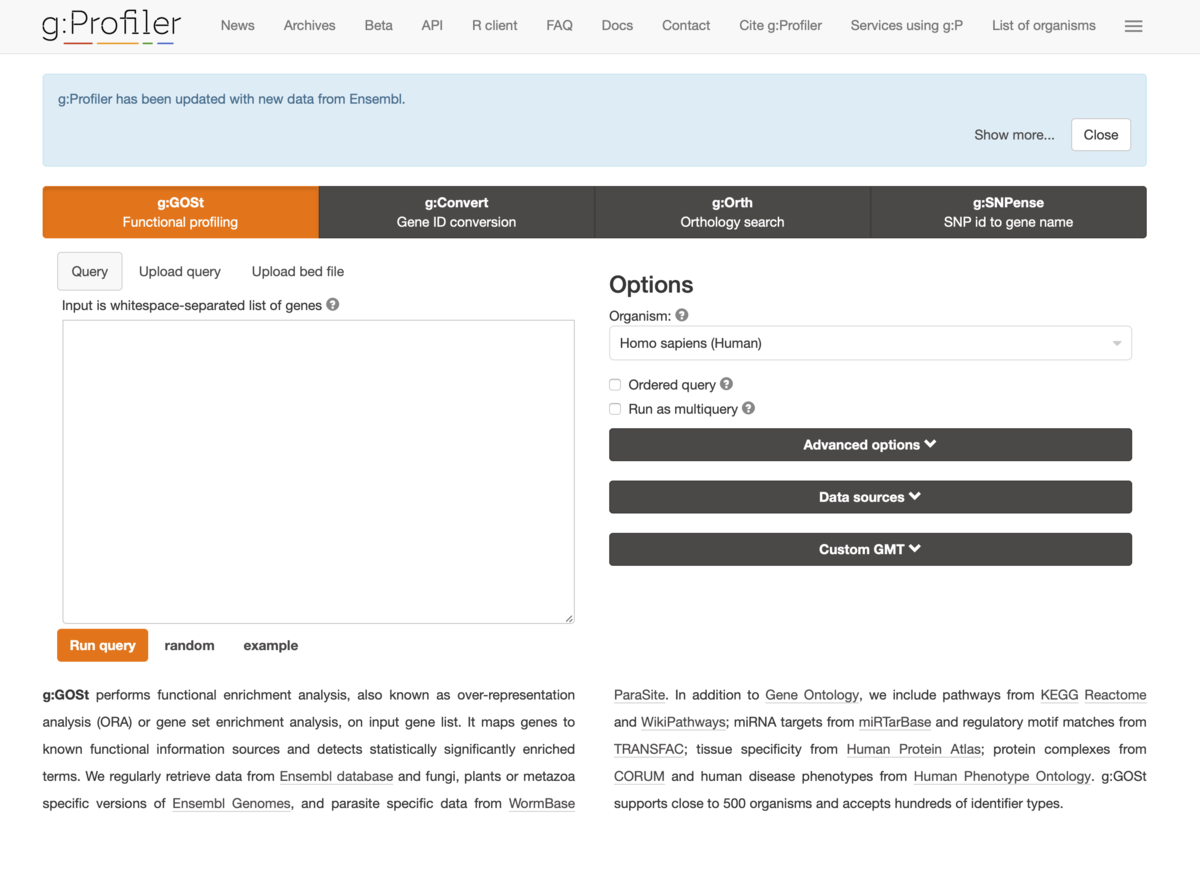Open the Archives menu item
The image size is (1200, 871).
[309, 25]
